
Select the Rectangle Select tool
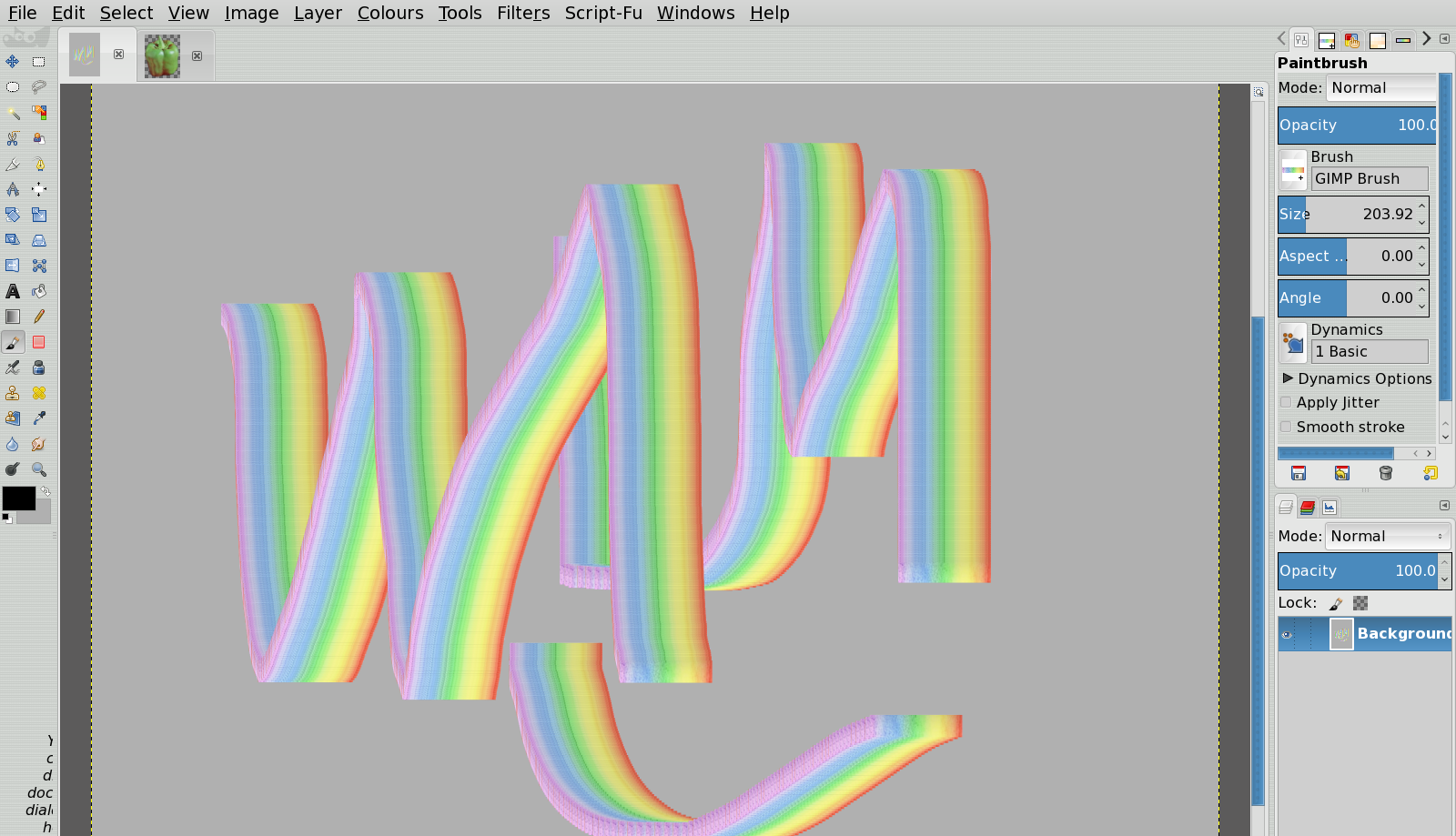tap(38, 62)
